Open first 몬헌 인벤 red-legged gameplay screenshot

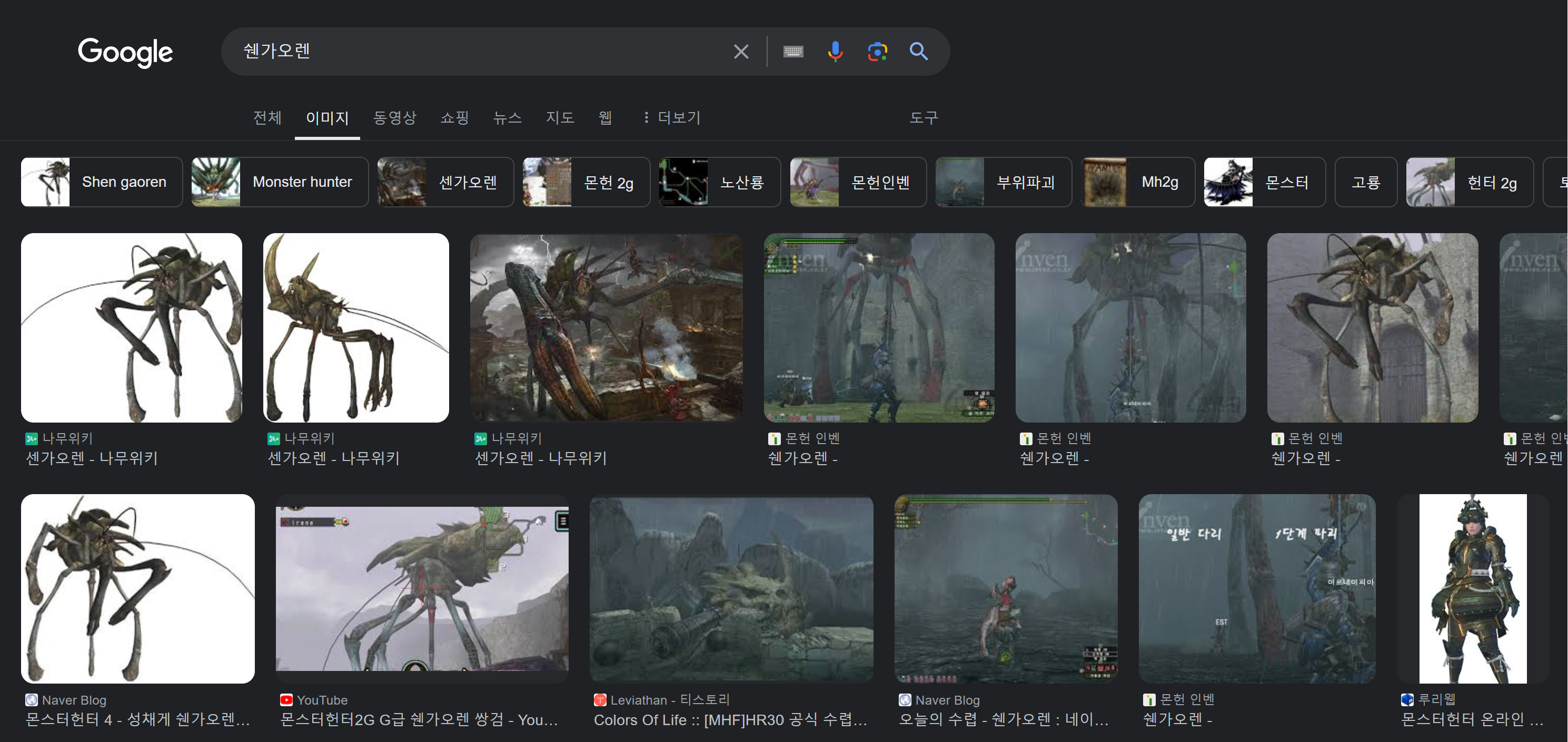[879, 328]
